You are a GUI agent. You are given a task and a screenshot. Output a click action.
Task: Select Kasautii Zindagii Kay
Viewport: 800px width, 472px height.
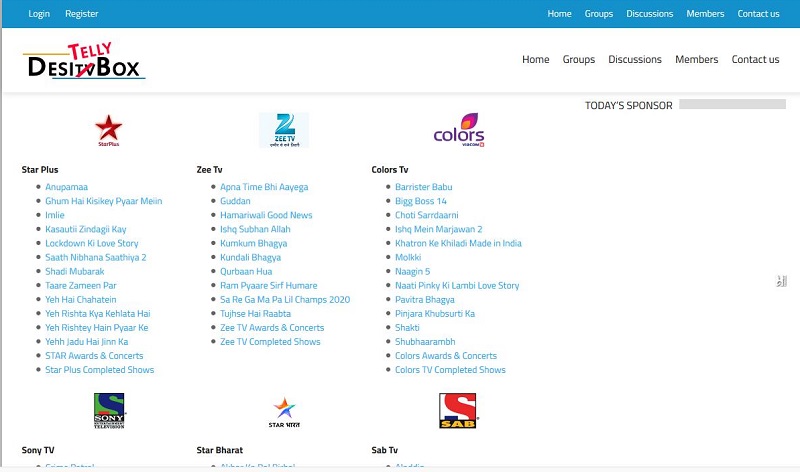[x=86, y=229]
